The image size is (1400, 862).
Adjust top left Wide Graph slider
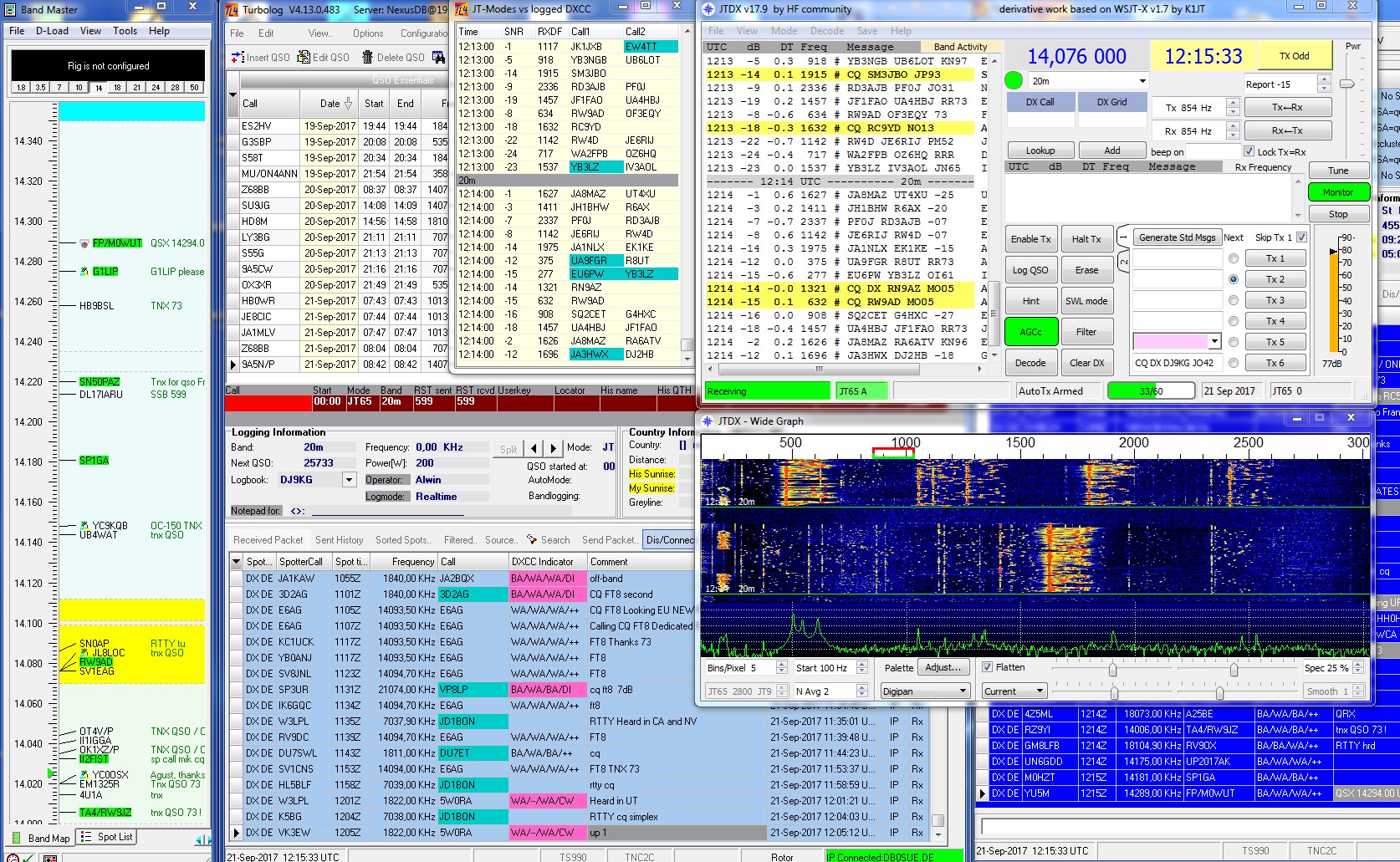click(1112, 670)
